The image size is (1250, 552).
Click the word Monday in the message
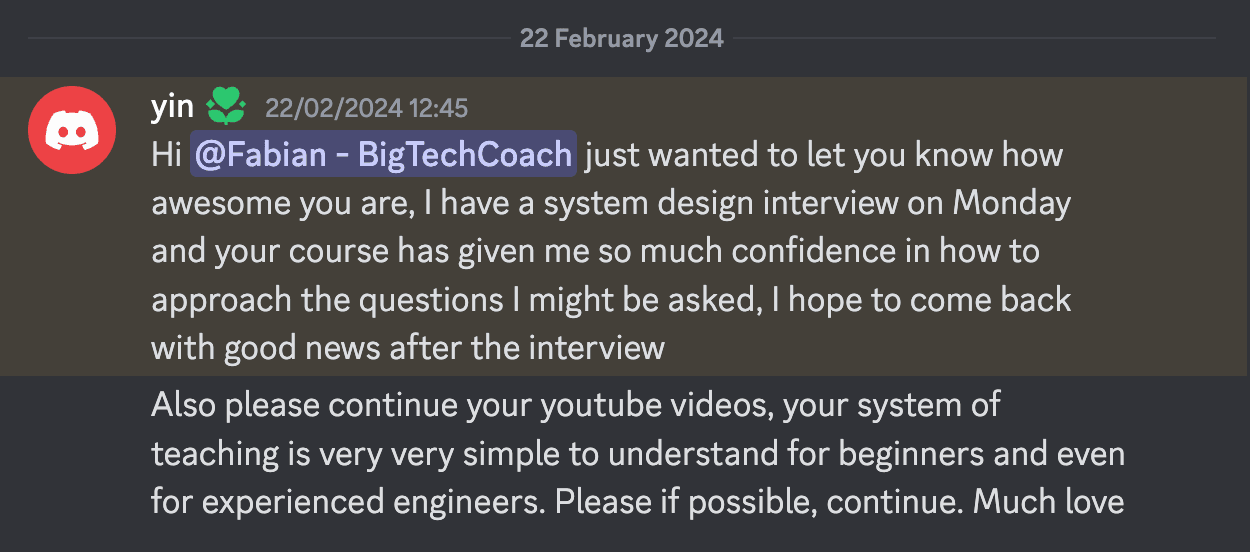[1011, 203]
